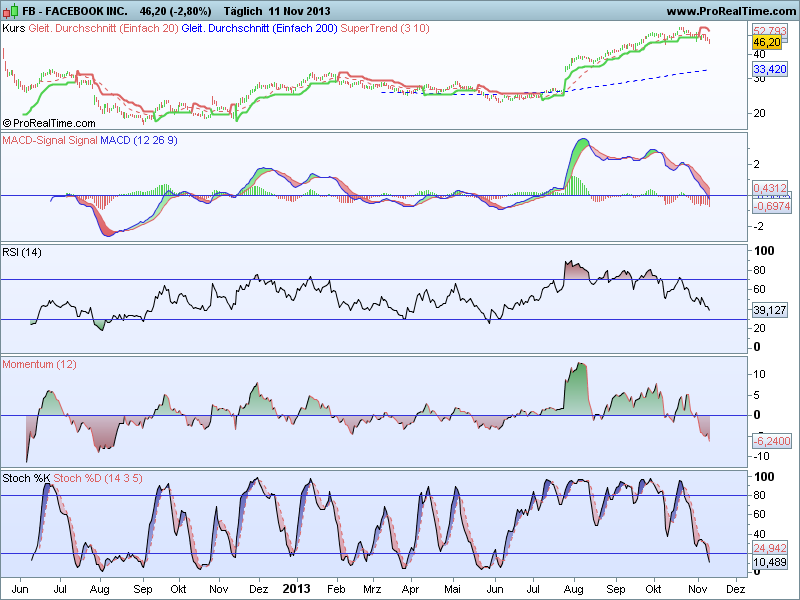Click the Kurs legend label
This screenshot has height=600, width=800.
13,28
